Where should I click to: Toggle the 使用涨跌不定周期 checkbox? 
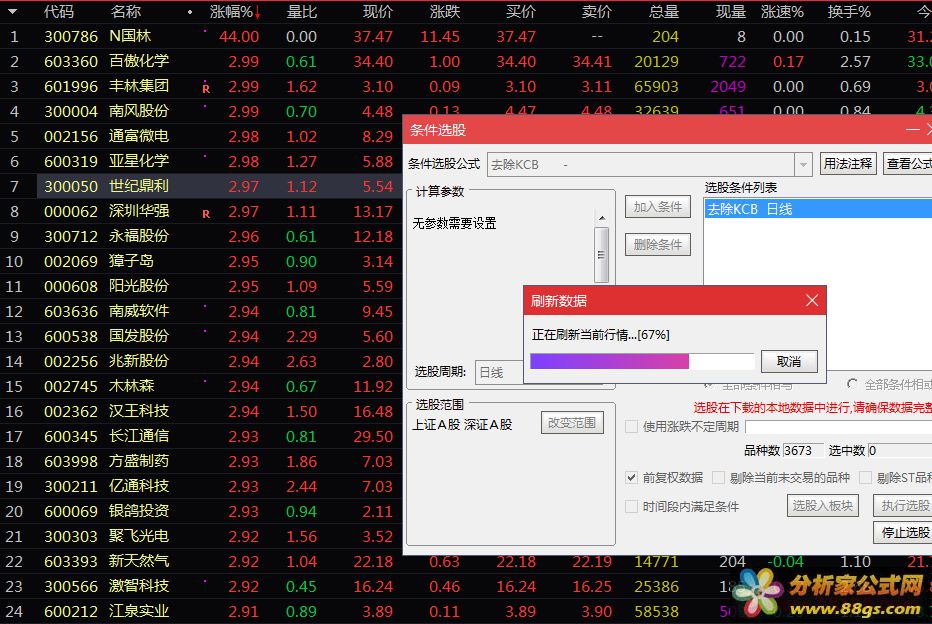point(631,427)
